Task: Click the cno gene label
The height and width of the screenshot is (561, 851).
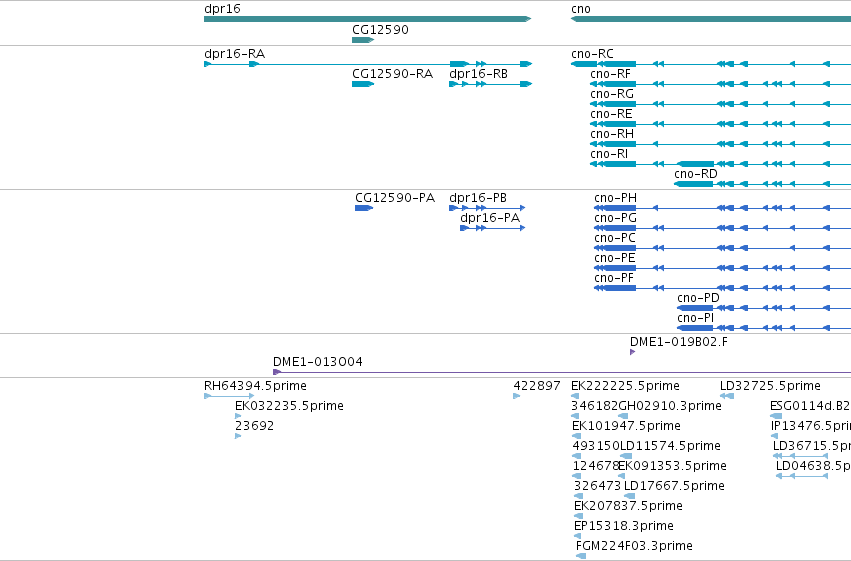Action: pos(581,9)
